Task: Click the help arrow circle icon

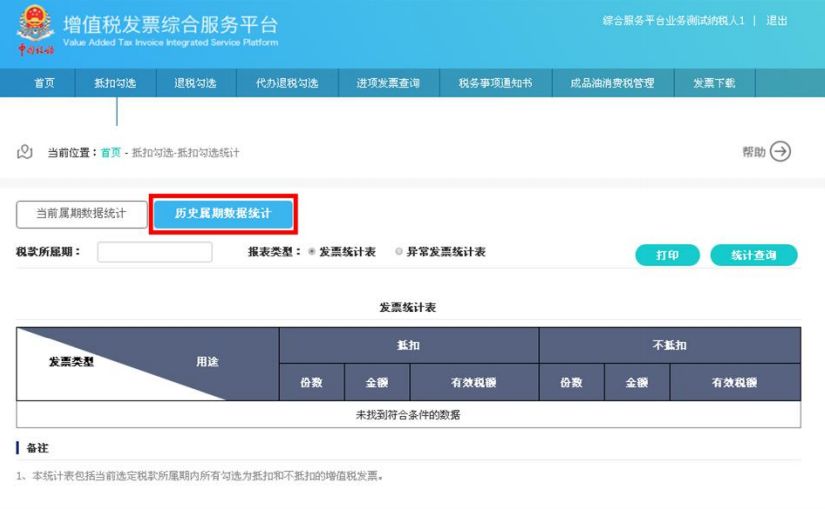Action: (781, 152)
